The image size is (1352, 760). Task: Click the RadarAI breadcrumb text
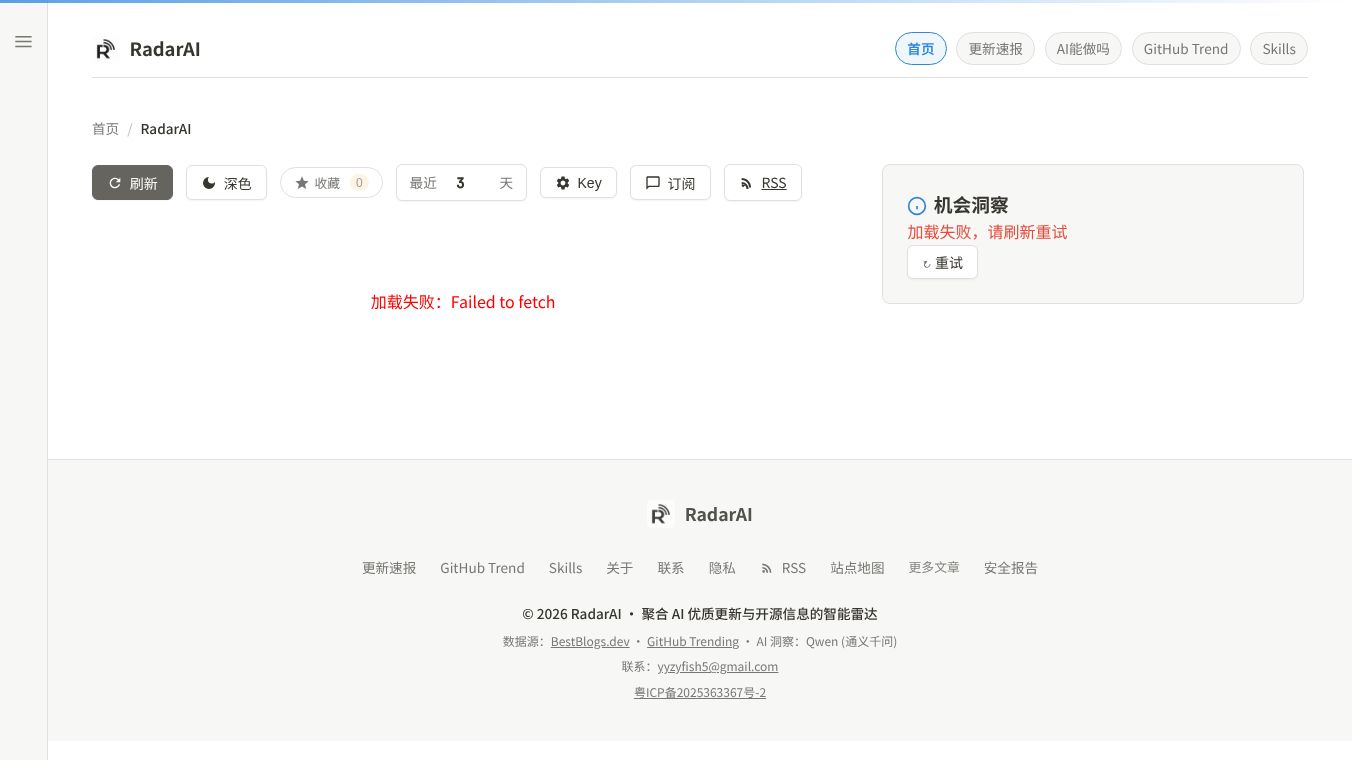[166, 129]
